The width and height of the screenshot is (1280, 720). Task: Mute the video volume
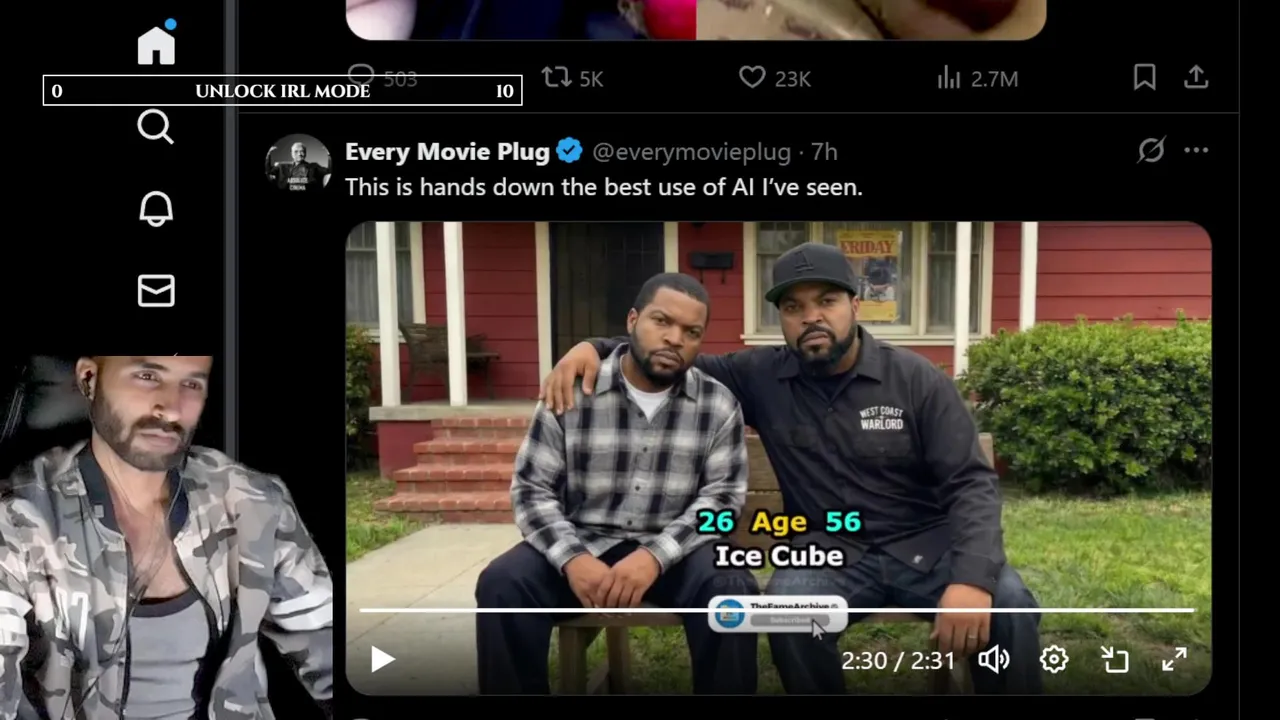994,659
